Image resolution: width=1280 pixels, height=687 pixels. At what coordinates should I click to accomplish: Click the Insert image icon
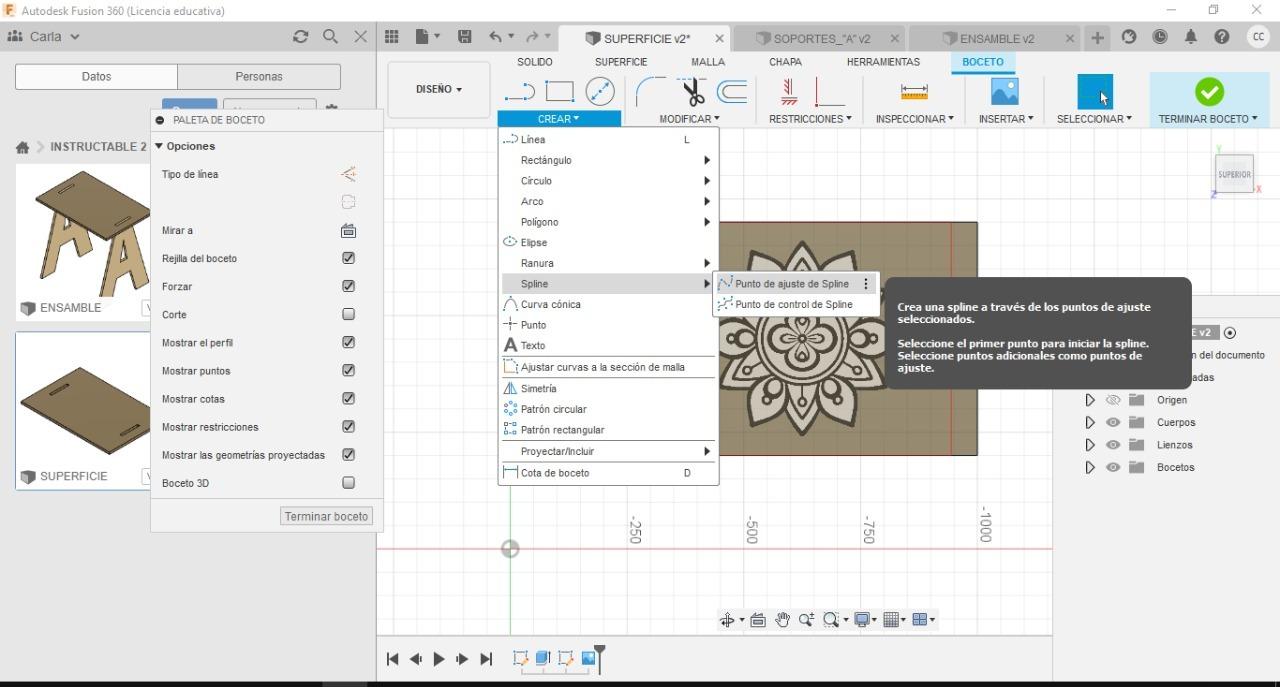pyautogui.click(x=1004, y=92)
